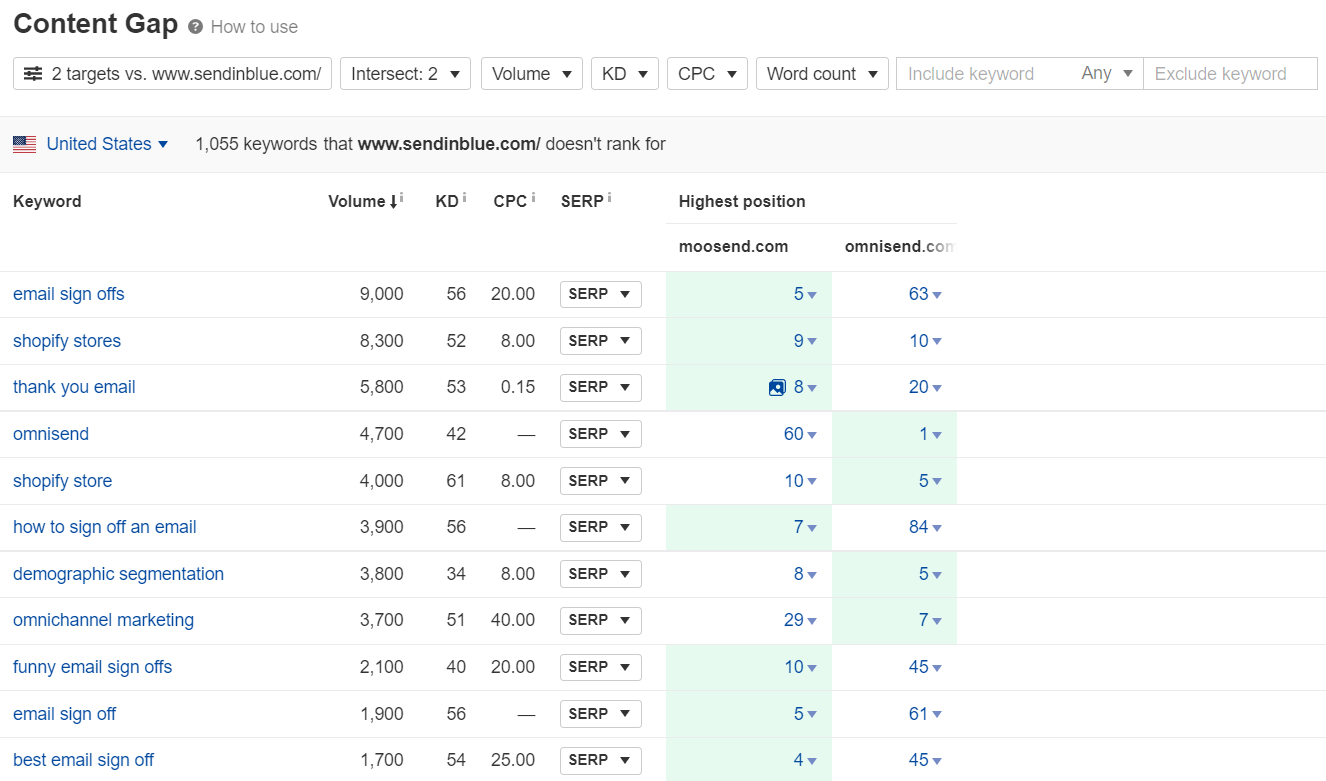Focus the Exclude keyword input field
Viewport: 1326px width, 781px height.
[1230, 74]
